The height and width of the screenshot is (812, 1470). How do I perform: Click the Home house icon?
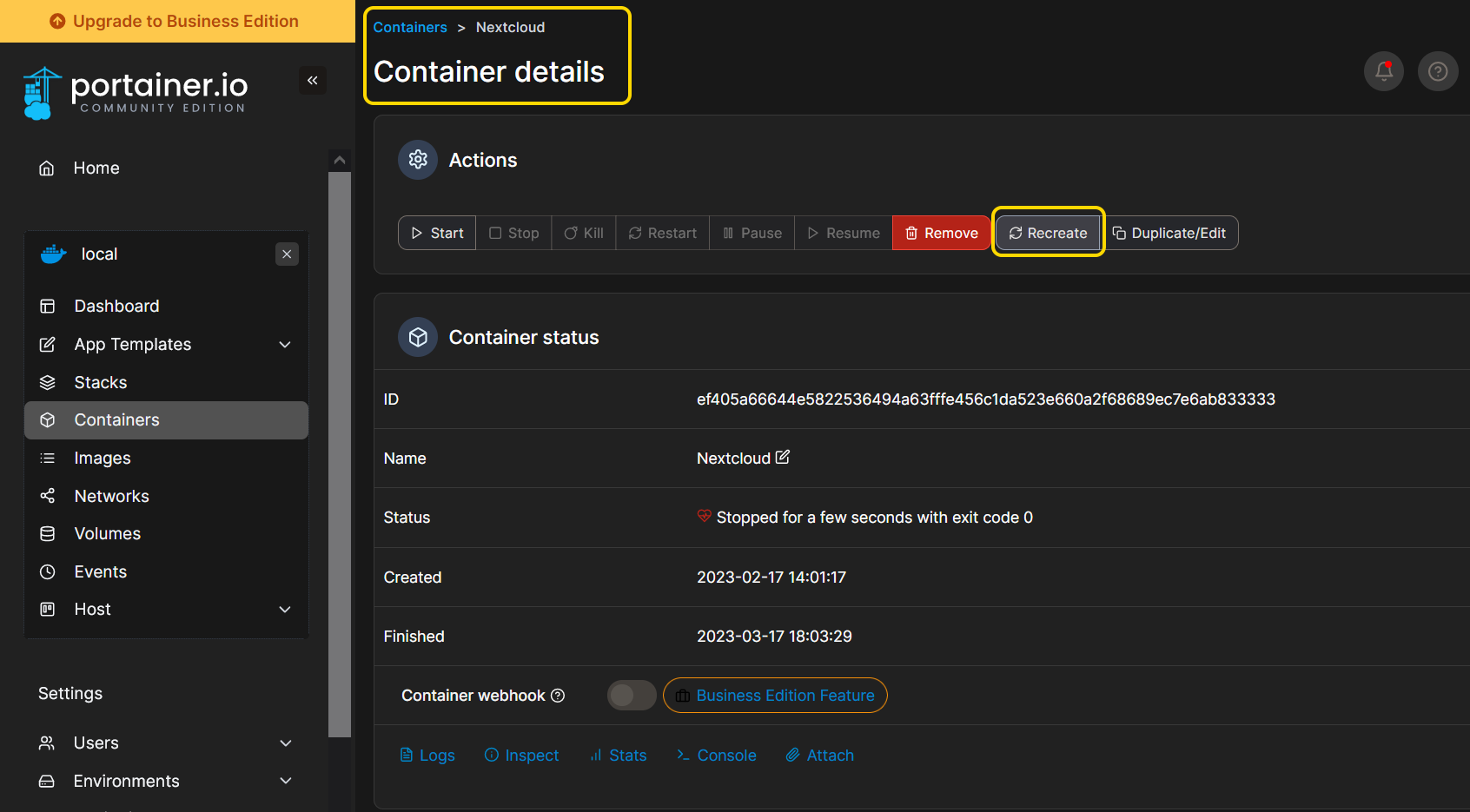pos(47,168)
